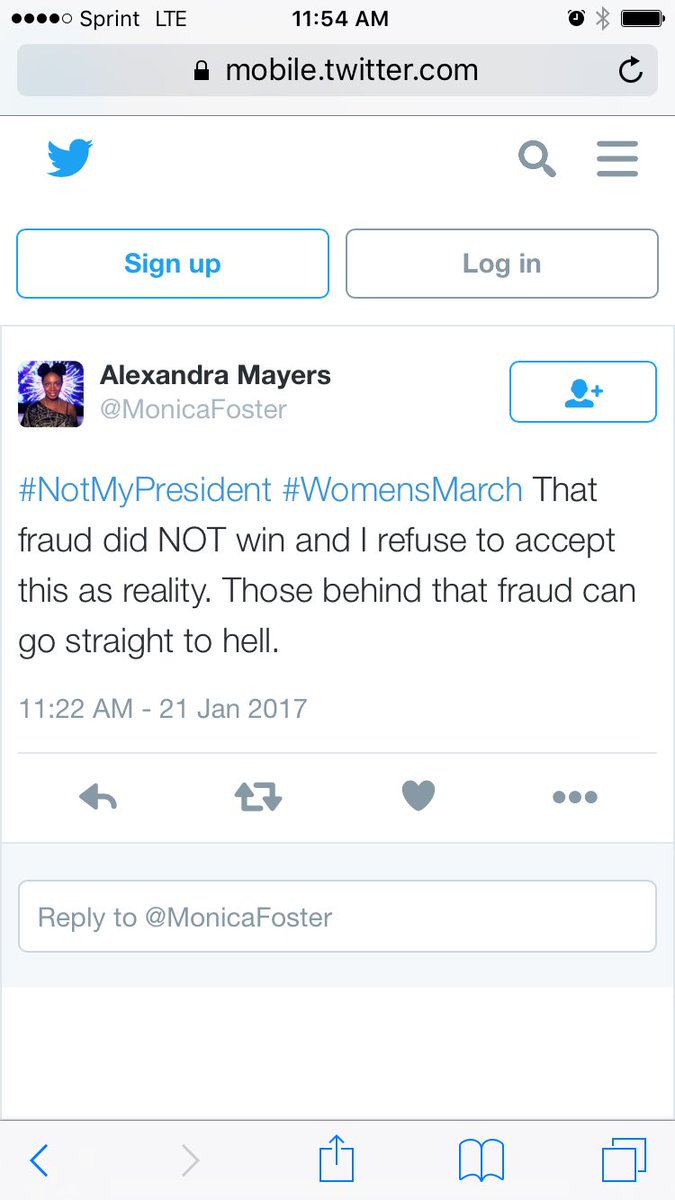This screenshot has width=675, height=1200.
Task: Open Twitter search magnifier icon
Action: point(536,159)
